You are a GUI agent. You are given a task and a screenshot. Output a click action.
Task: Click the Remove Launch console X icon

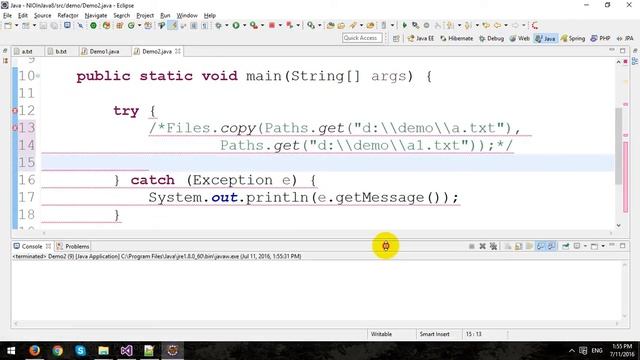coord(482,246)
